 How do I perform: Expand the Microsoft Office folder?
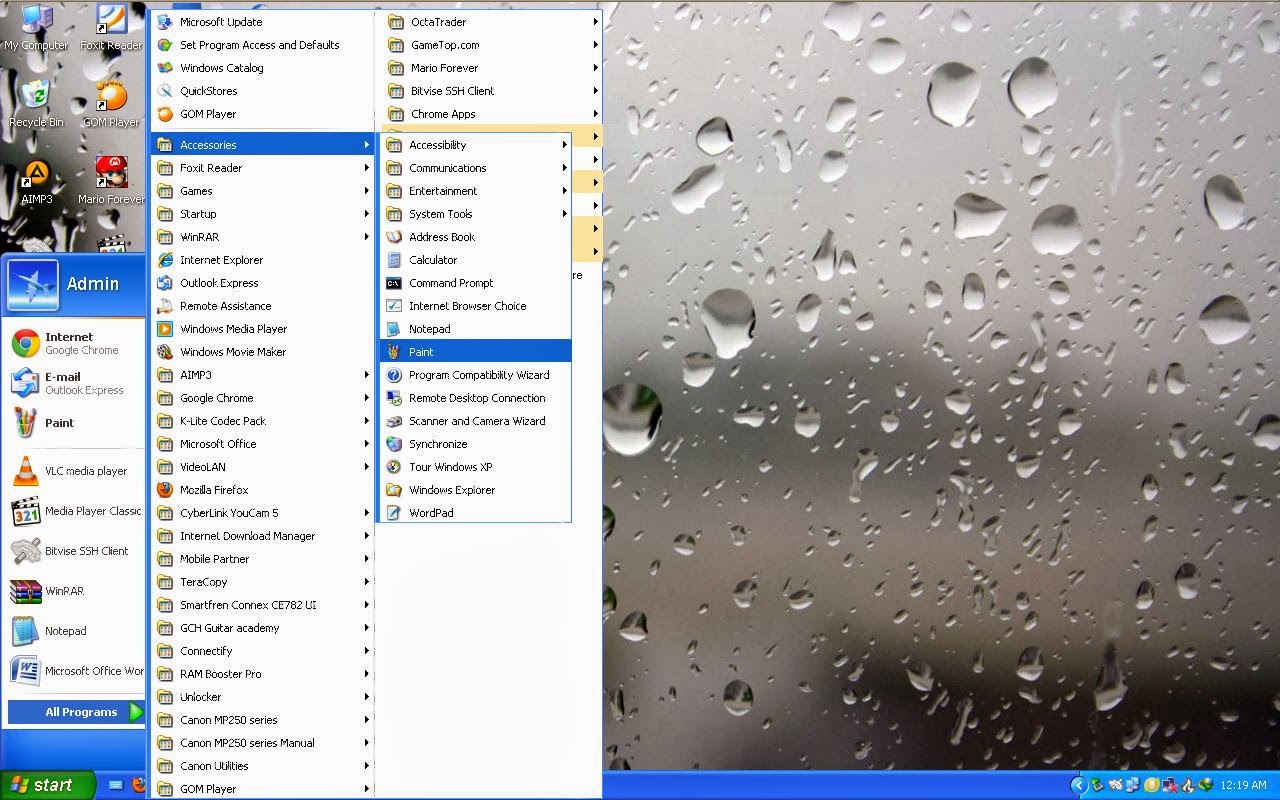(x=262, y=444)
